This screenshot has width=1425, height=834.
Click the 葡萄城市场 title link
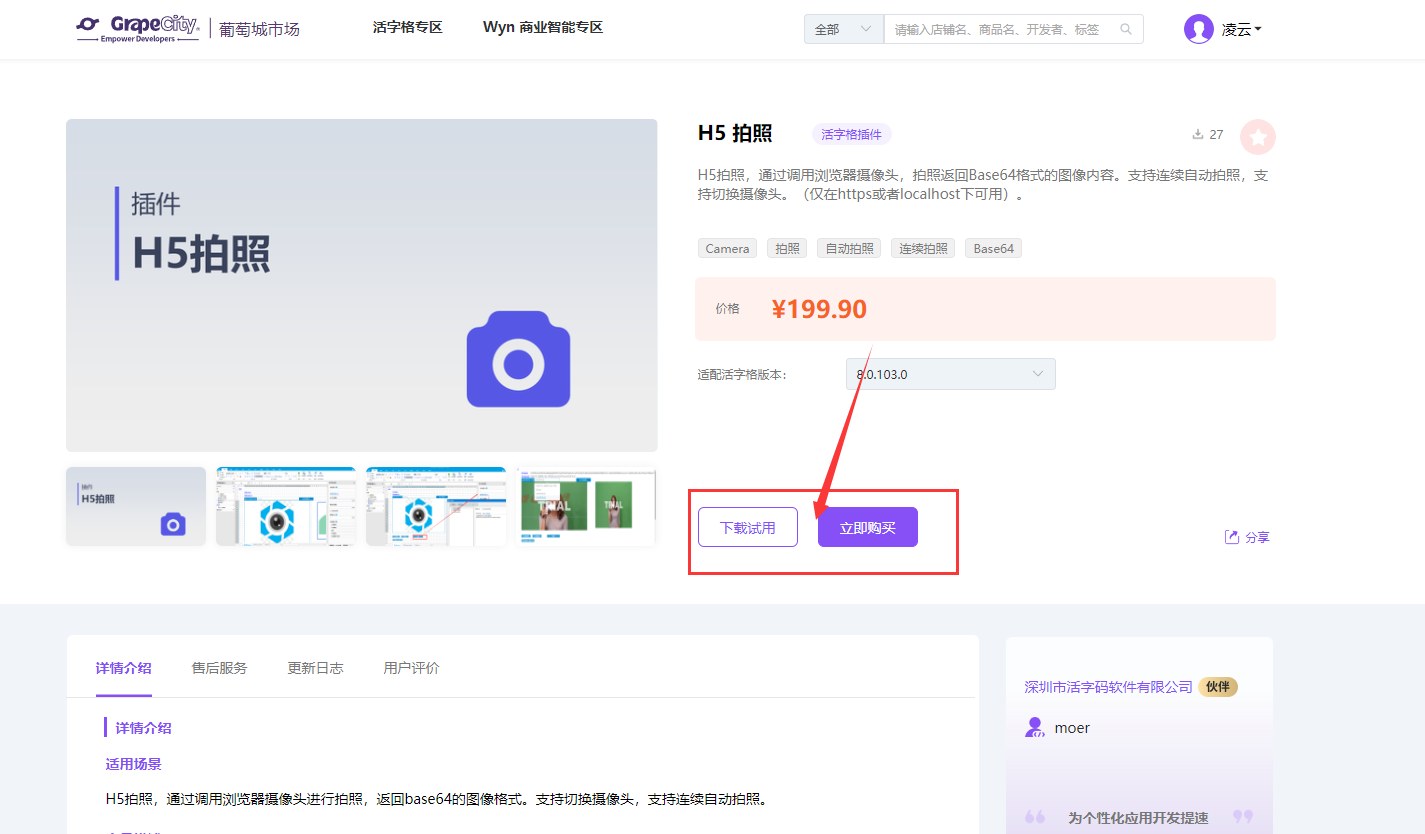pyautogui.click(x=260, y=29)
